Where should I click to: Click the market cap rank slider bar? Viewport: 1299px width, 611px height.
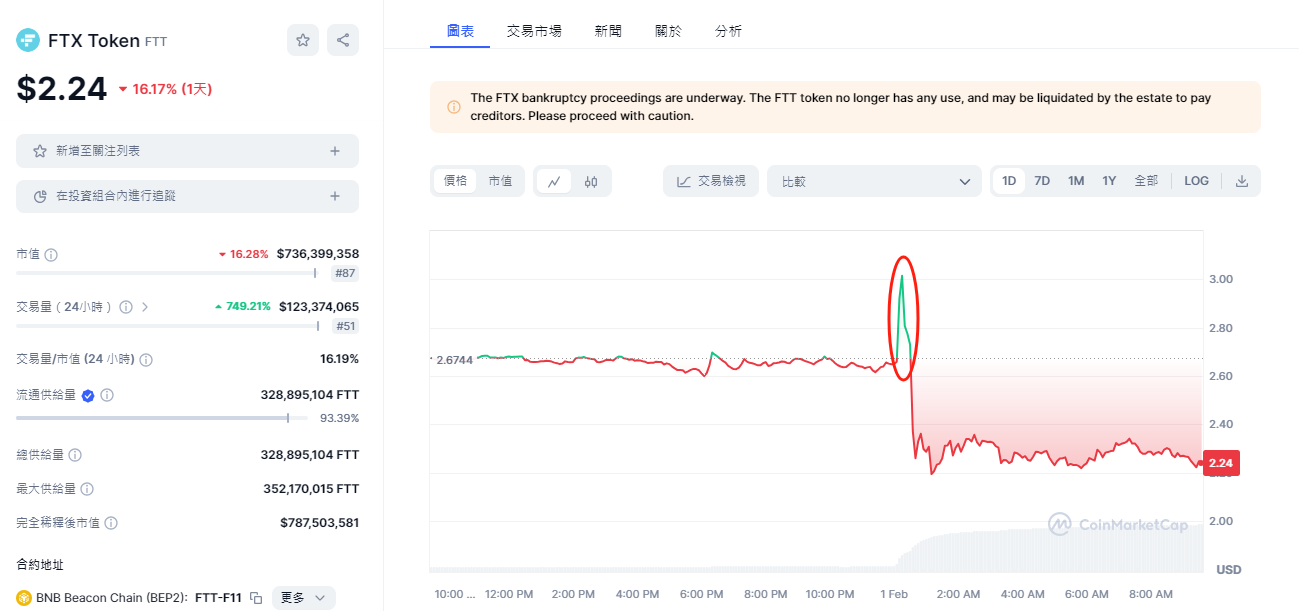click(166, 273)
